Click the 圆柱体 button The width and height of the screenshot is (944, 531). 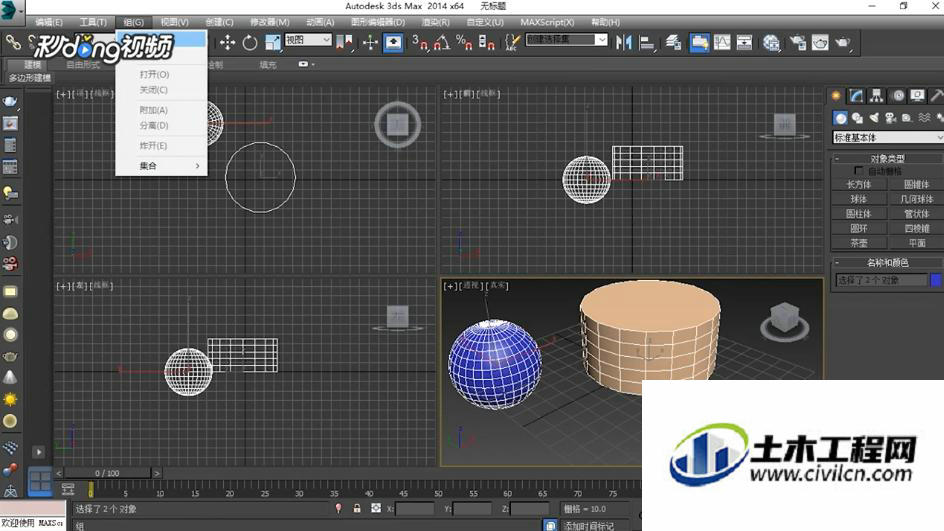point(859,214)
